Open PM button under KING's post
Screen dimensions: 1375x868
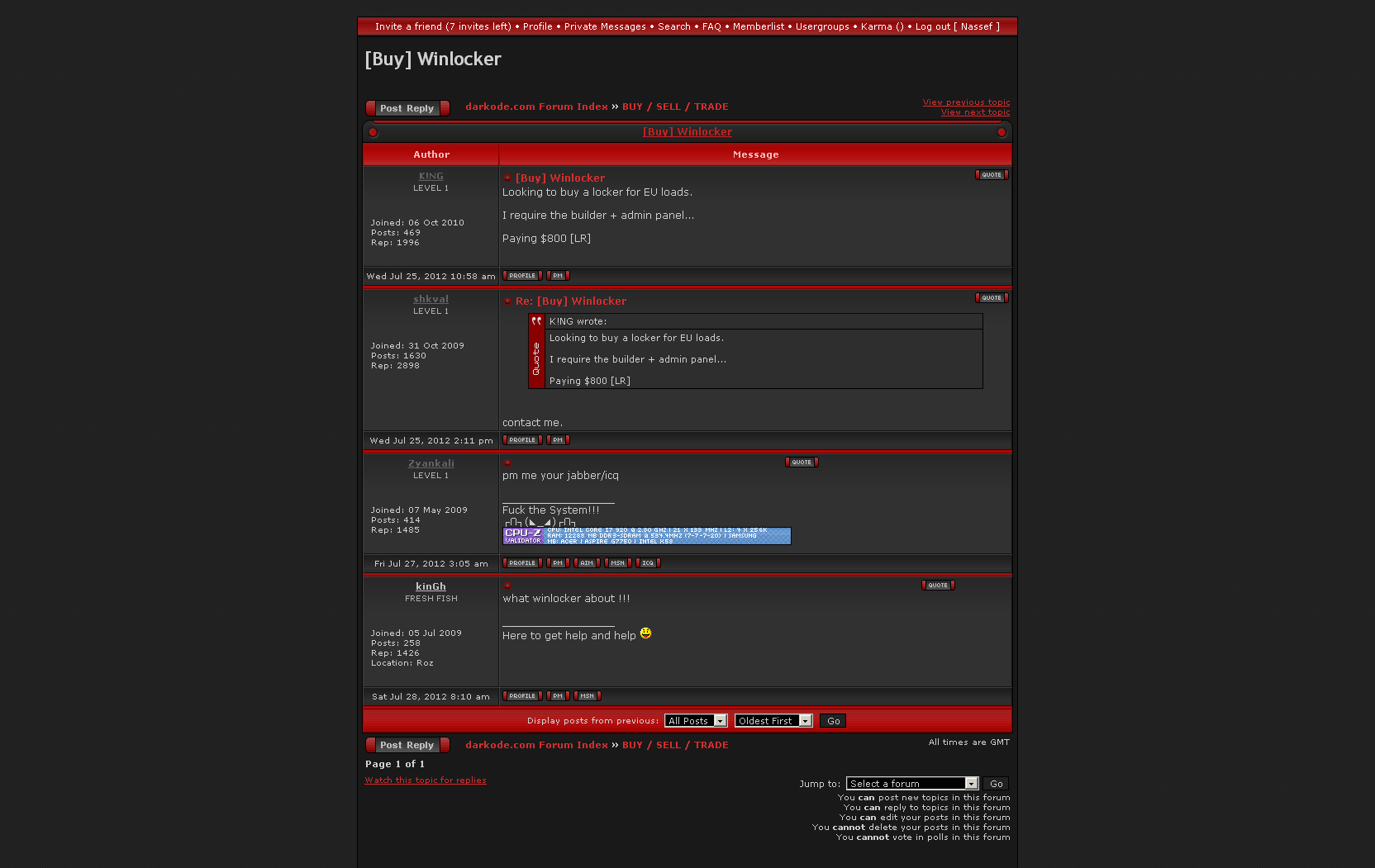[558, 276]
